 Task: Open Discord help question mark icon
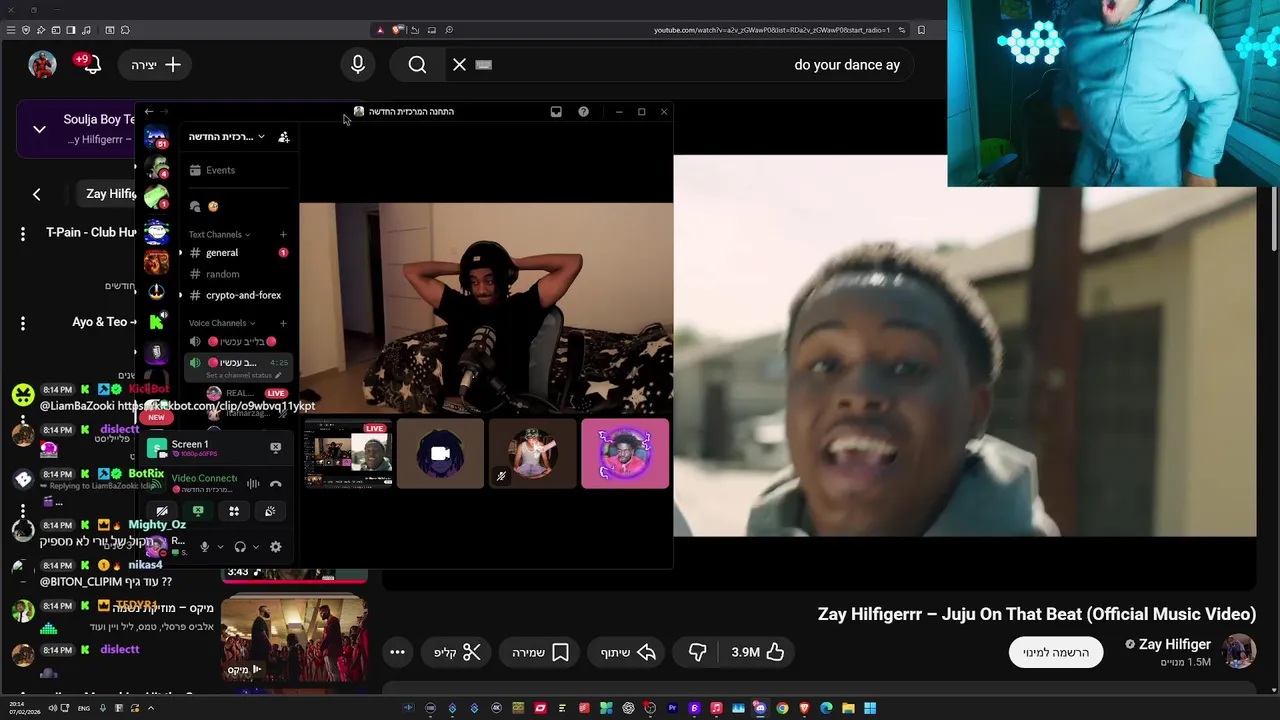click(584, 112)
